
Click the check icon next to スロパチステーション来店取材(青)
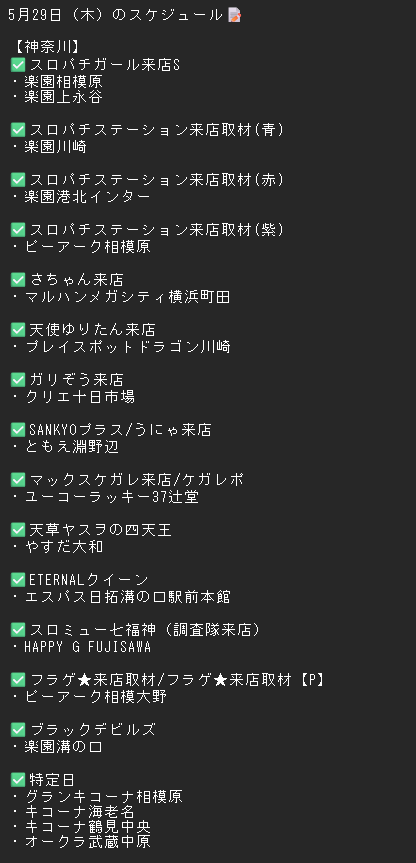(18, 130)
